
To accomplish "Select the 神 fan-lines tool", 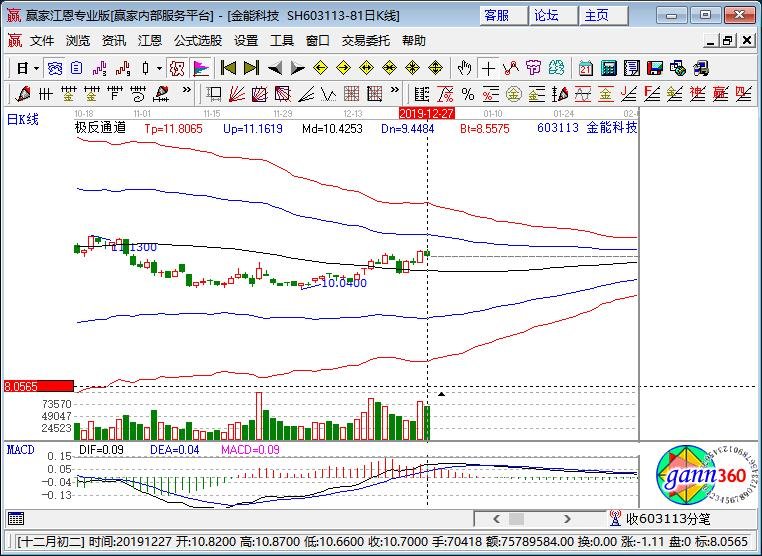I will point(697,93).
